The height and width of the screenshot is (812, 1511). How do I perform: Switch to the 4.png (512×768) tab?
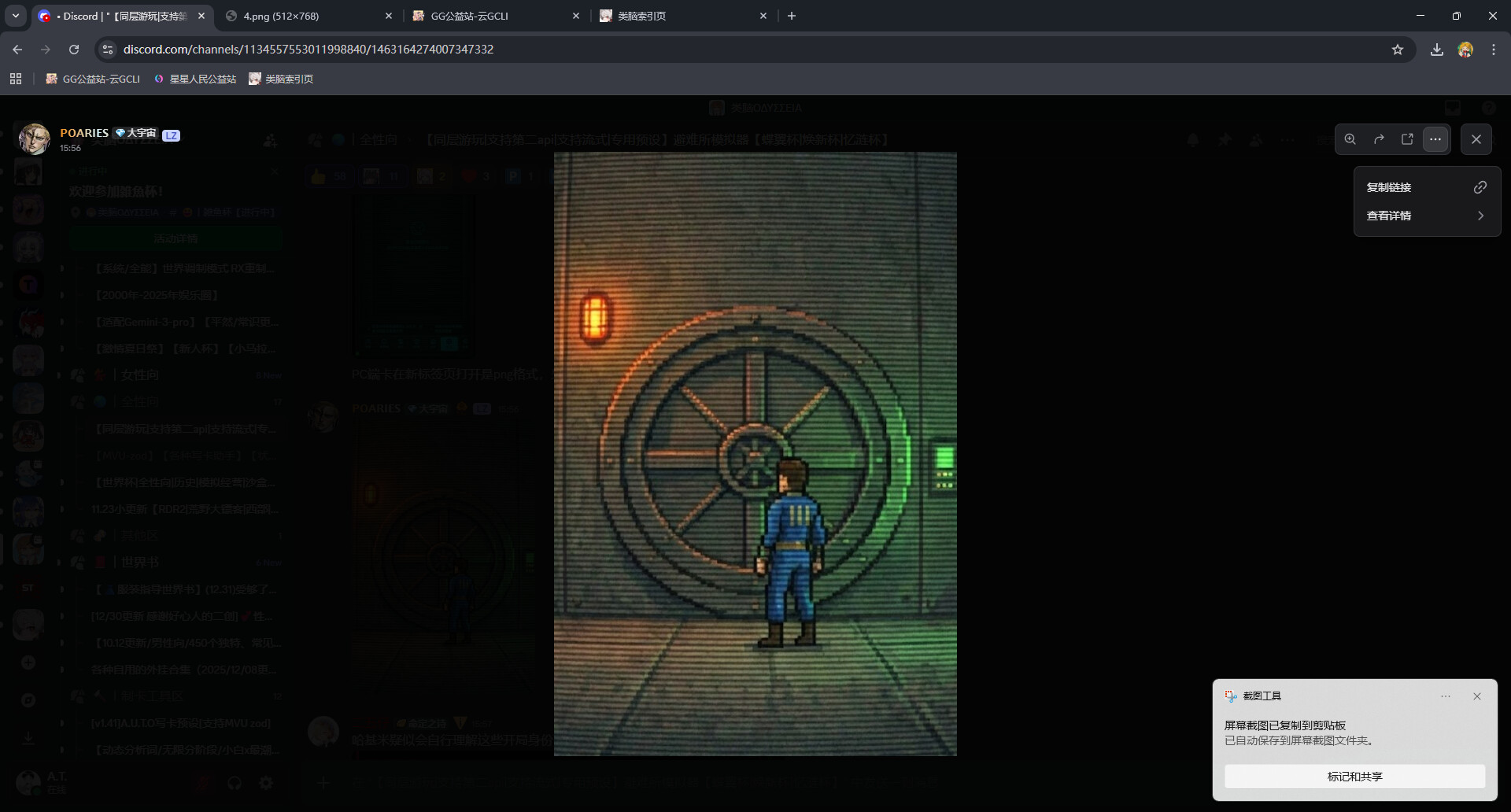(309, 16)
